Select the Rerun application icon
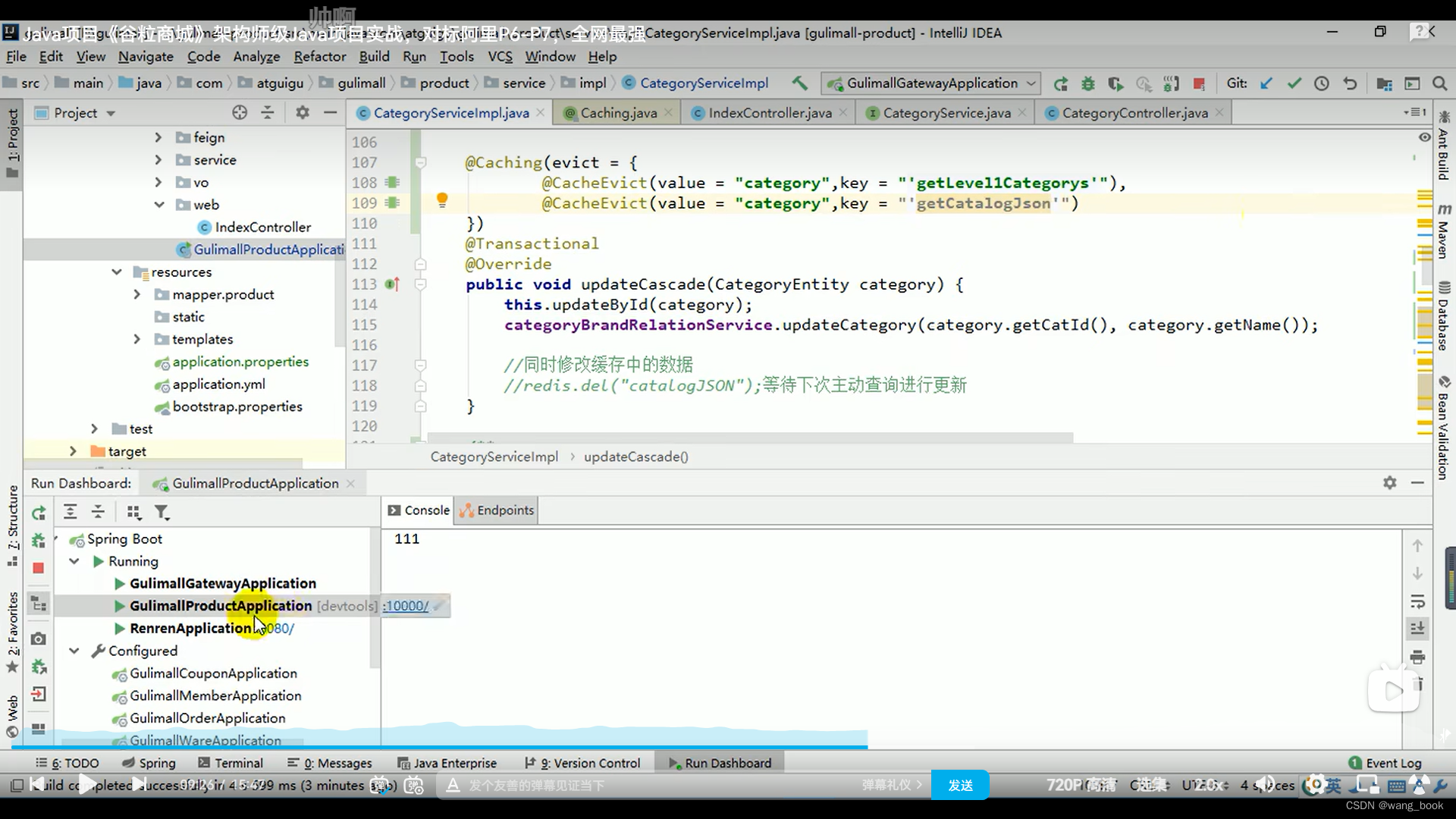Viewport: 1456px width, 819px height. [38, 512]
